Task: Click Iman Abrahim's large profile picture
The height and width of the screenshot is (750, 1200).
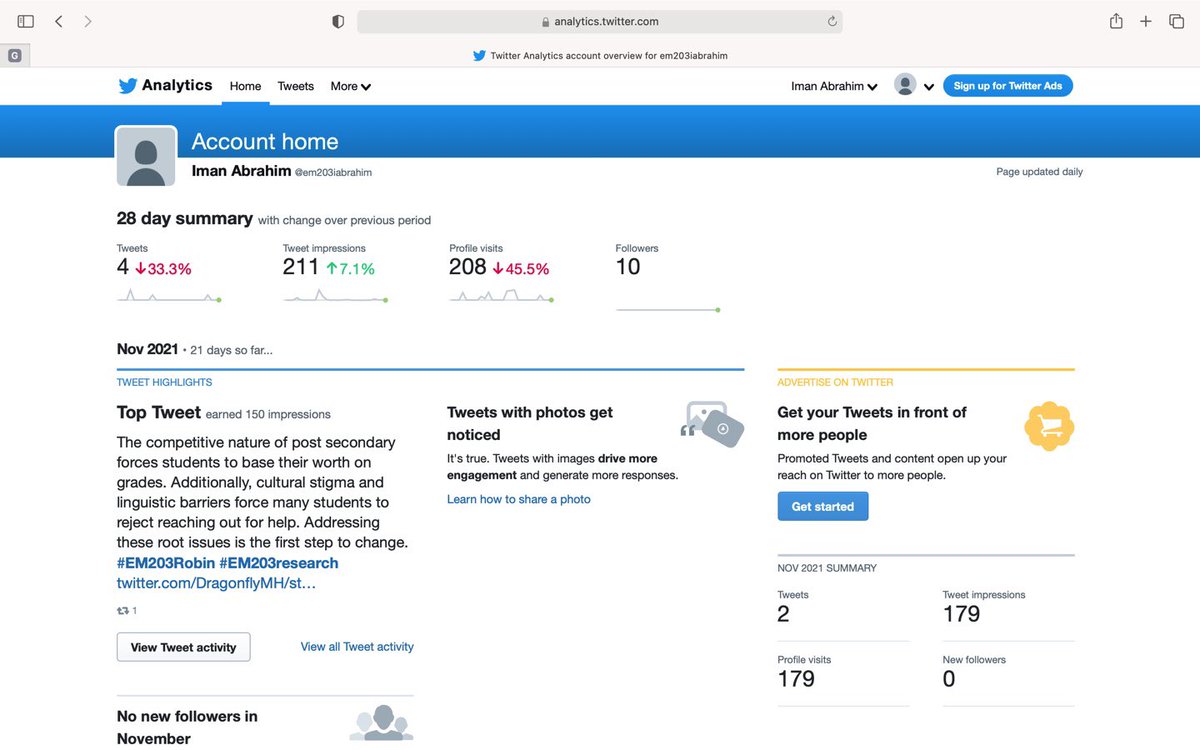Action: [146, 156]
